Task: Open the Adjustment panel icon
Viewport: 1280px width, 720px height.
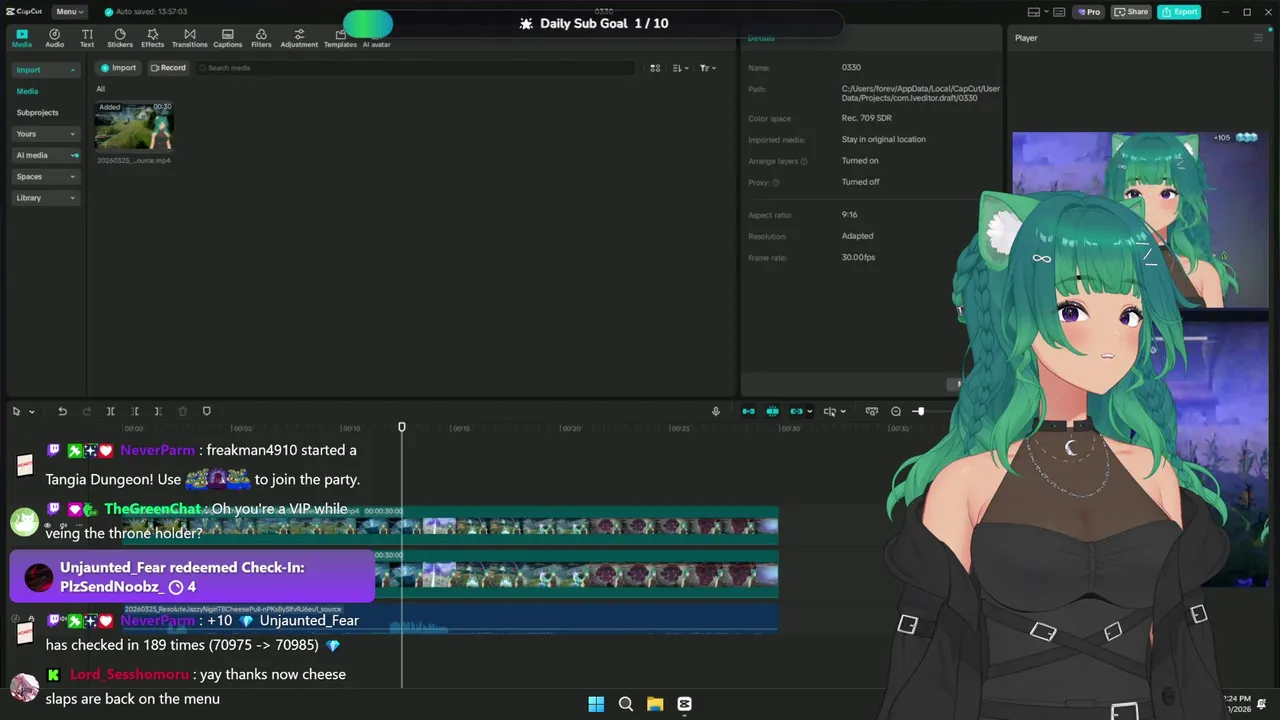Action: [299, 38]
